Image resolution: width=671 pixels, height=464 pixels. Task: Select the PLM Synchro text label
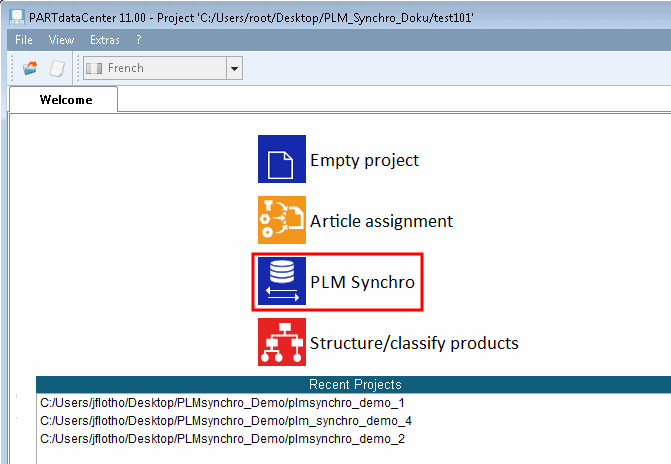(362, 282)
